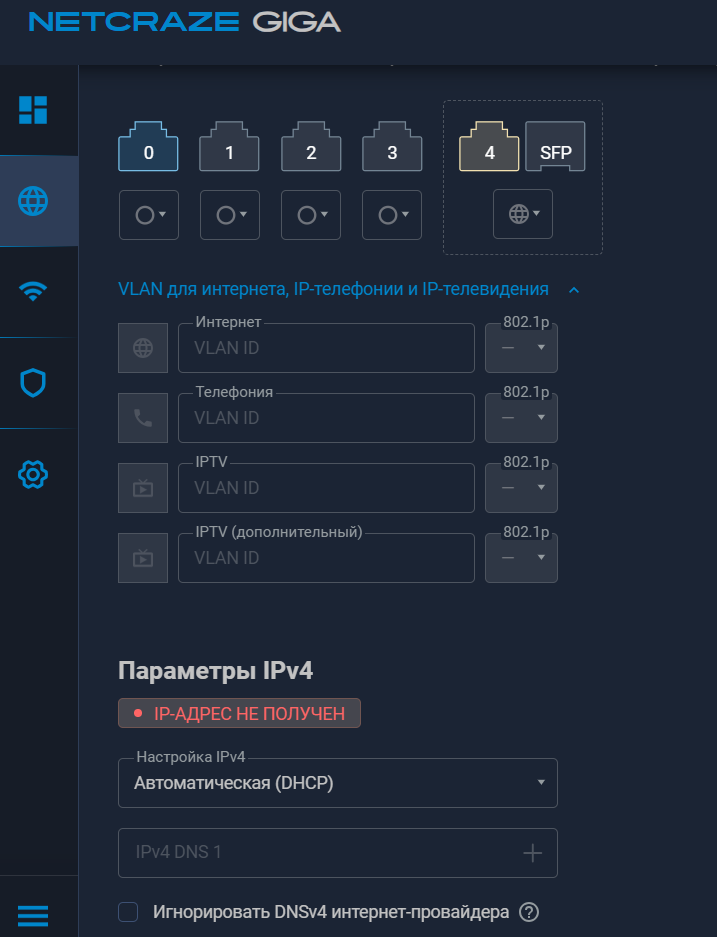Image resolution: width=717 pixels, height=937 pixels.
Task: Open port 1 role dropdown
Action: coord(230,215)
